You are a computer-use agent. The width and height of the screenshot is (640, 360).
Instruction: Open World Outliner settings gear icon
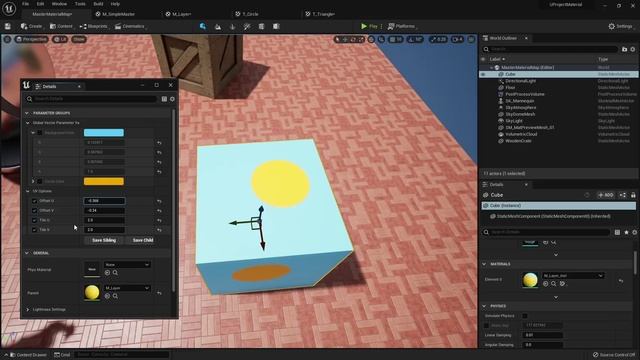tap(633, 49)
